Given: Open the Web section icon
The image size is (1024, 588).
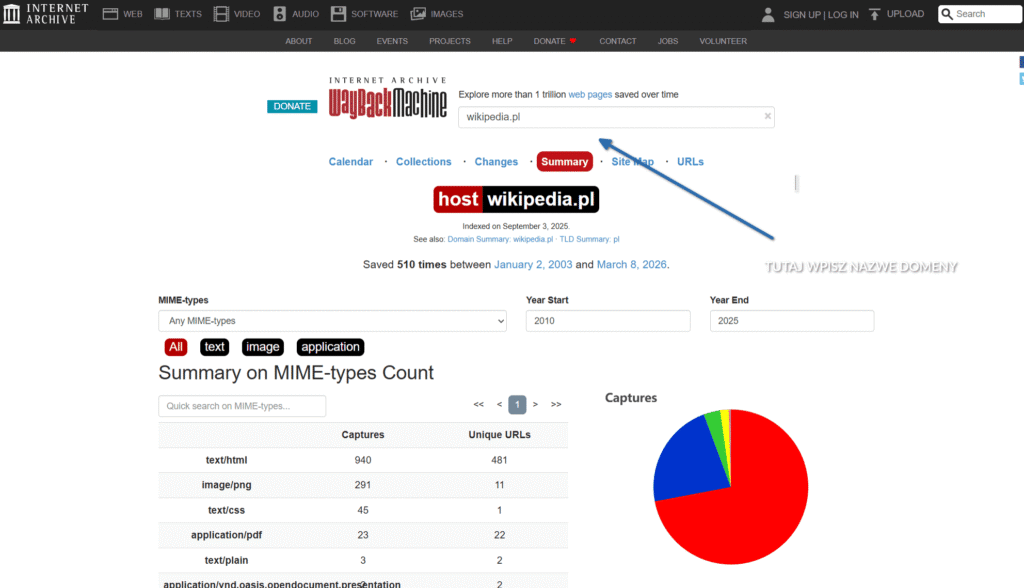Looking at the screenshot, I should [x=110, y=14].
